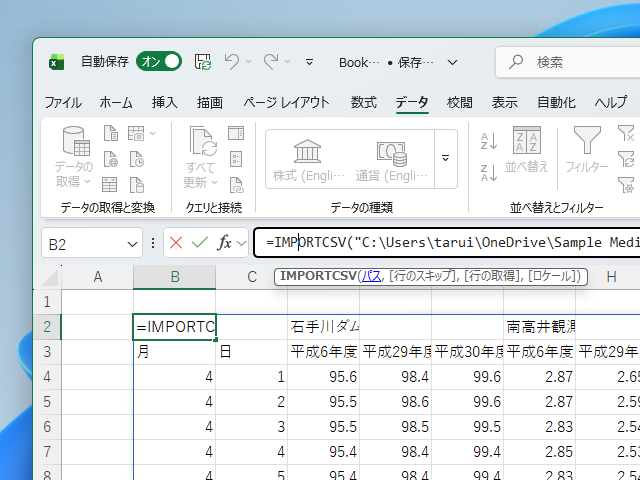Click Sort A to Z ascending icon
This screenshot has height=480, width=640.
[x=489, y=141]
